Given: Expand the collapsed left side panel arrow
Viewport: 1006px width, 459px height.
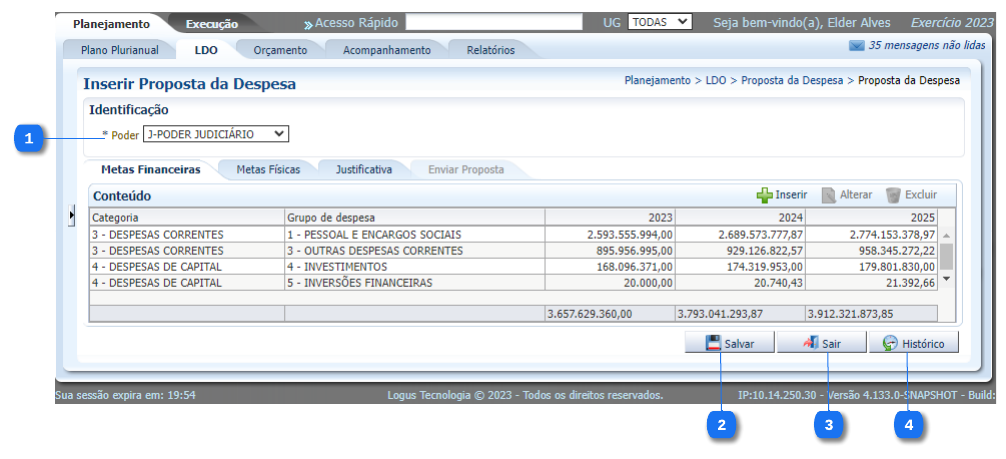Looking at the screenshot, I should tap(72, 216).
